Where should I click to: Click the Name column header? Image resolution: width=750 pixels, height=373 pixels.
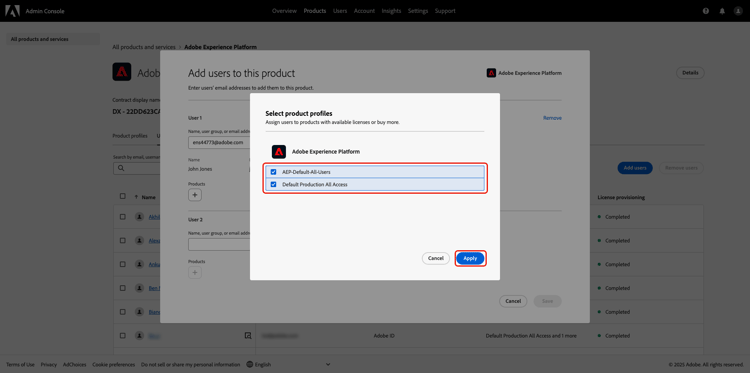pos(148,197)
